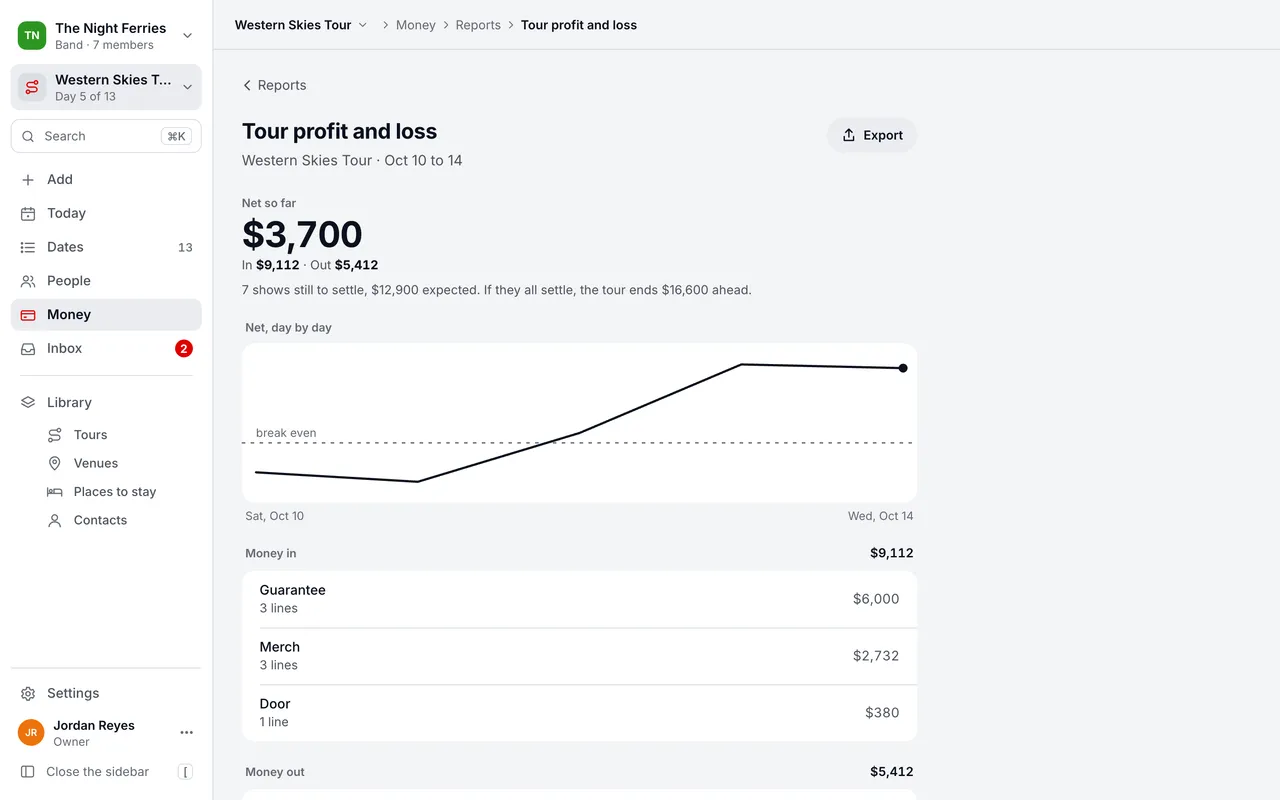Viewport: 1280px width, 800px height.
Task: Click the net total $3,700
Action: tap(302, 234)
